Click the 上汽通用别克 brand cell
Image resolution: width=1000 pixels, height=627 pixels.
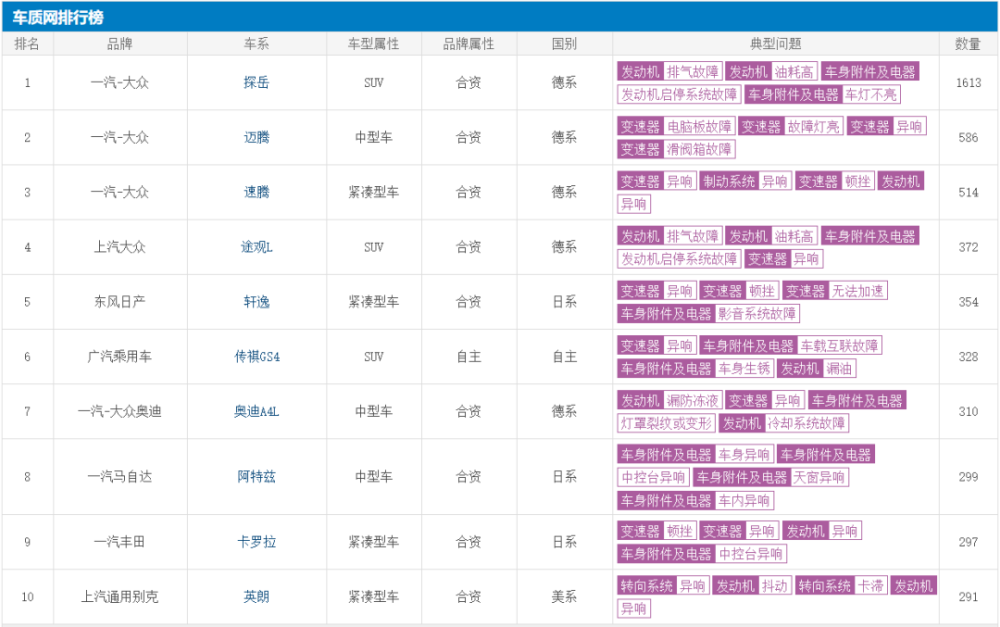120,596
